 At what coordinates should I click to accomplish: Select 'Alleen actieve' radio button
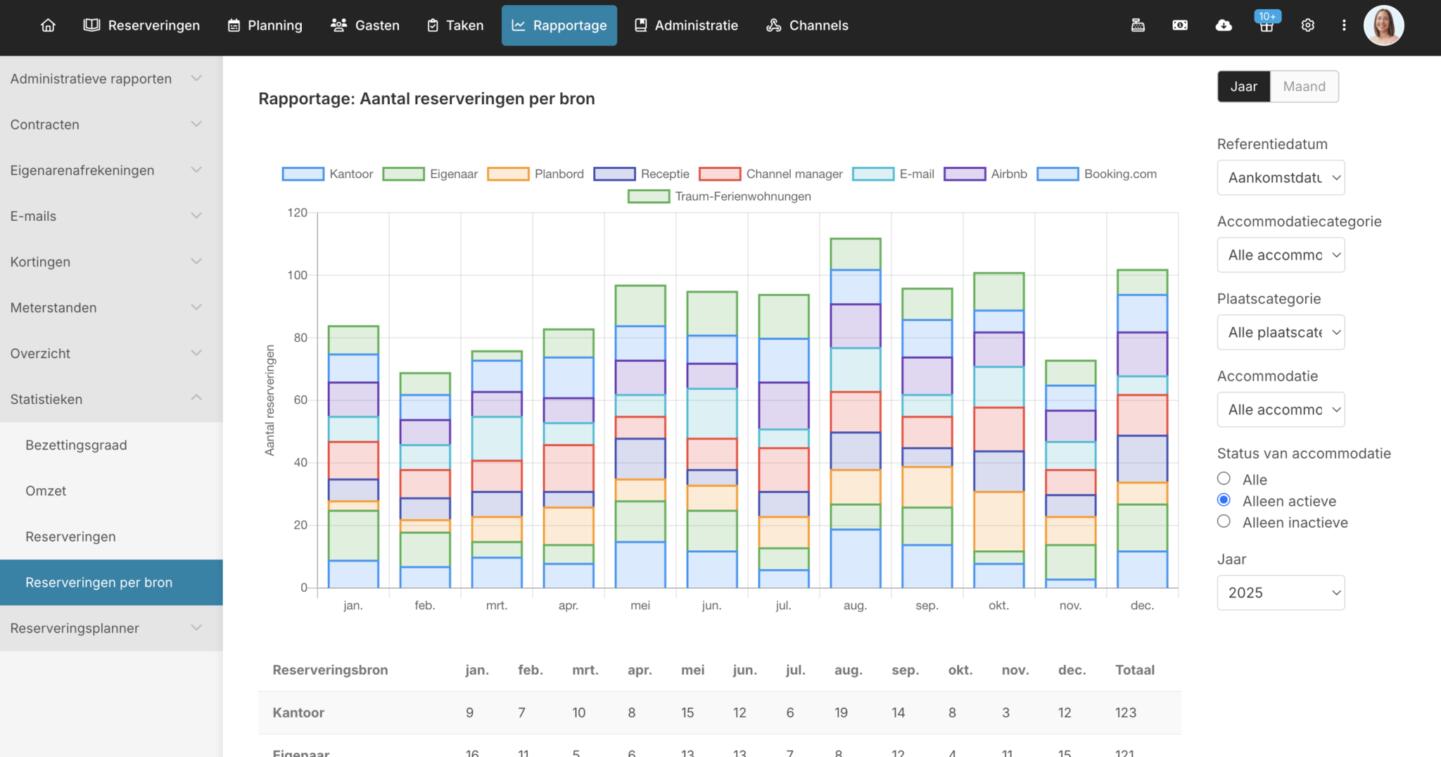(x=1223, y=500)
